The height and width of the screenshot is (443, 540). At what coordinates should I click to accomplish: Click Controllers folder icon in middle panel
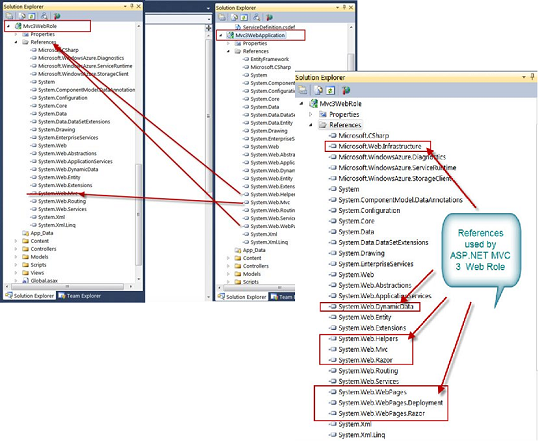click(x=238, y=266)
